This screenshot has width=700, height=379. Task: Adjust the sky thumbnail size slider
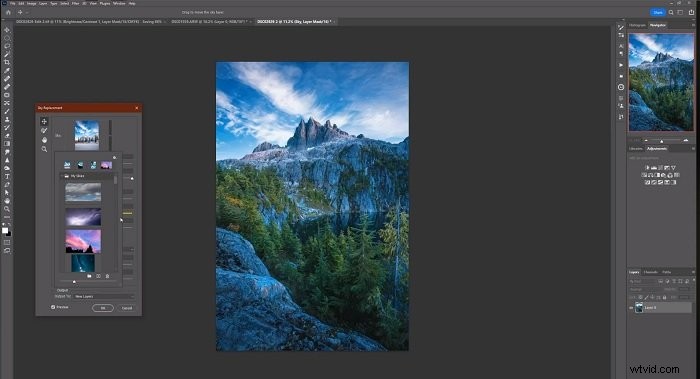(x=74, y=282)
